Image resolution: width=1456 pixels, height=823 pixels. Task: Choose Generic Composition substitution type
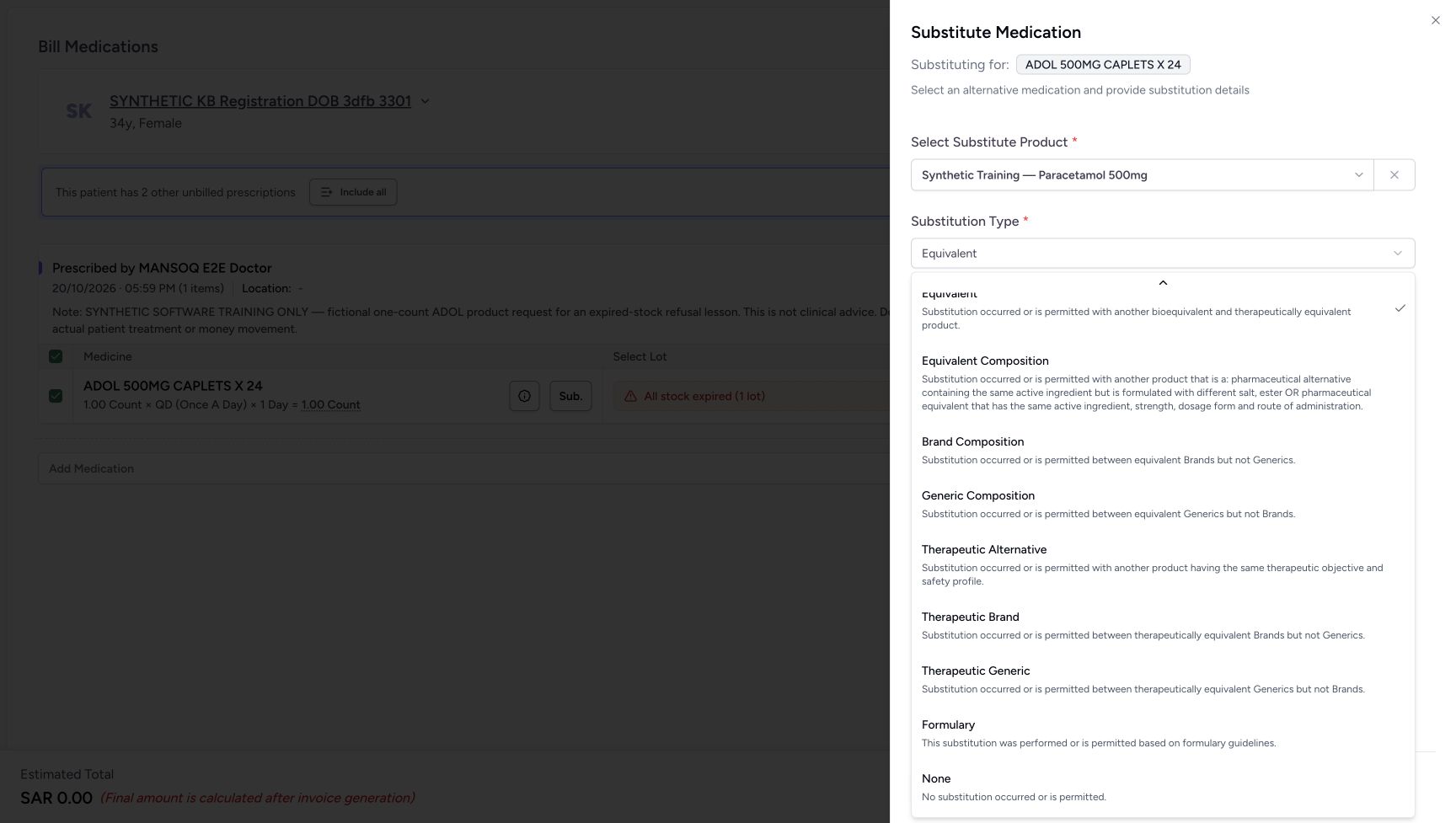click(x=1162, y=504)
